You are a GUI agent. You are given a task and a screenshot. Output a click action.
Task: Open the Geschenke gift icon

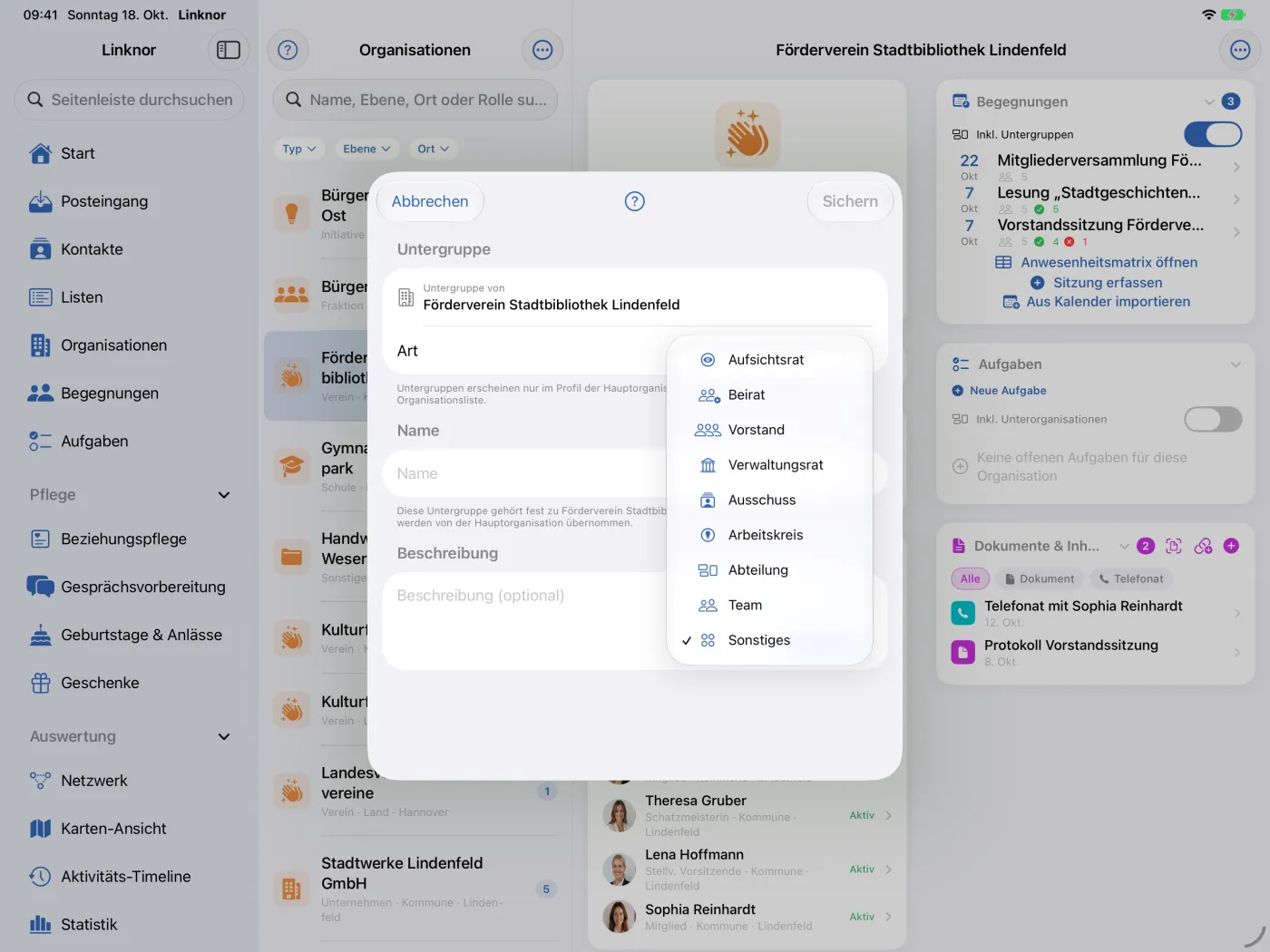pos(41,683)
